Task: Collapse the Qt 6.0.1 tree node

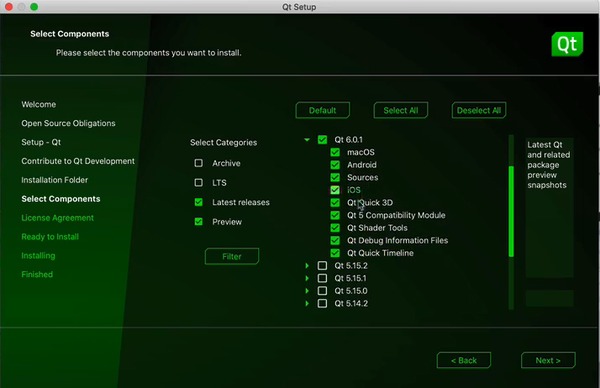Action: click(x=307, y=140)
